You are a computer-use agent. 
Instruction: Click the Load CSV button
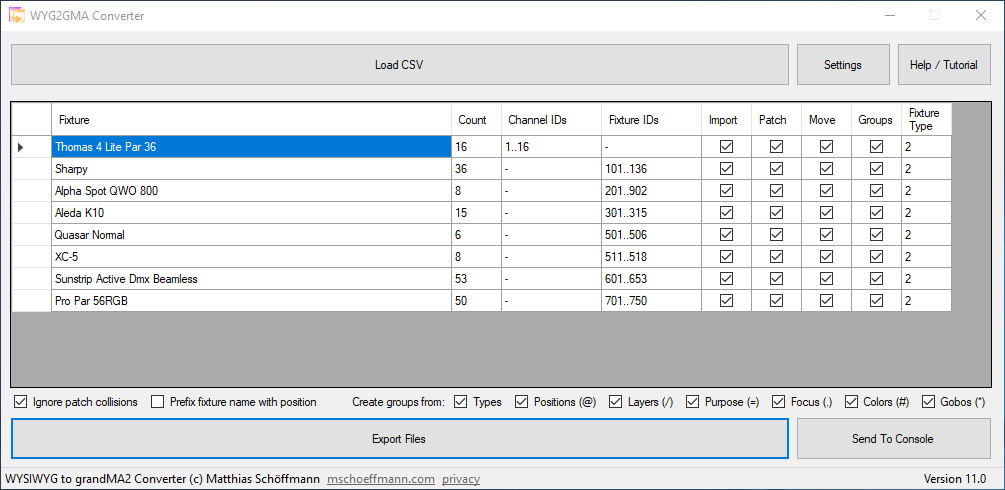399,65
